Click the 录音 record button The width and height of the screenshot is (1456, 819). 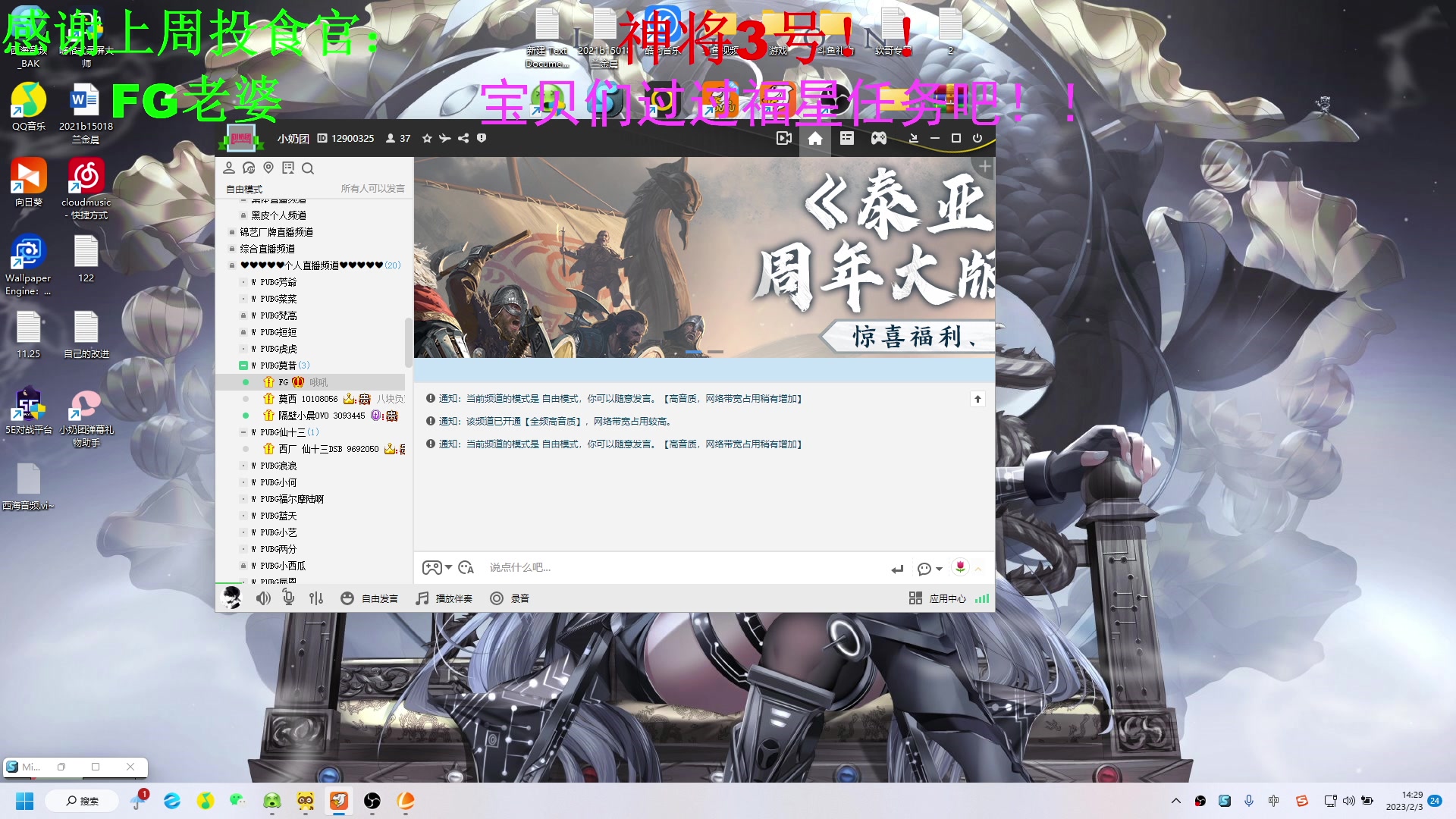(x=510, y=598)
